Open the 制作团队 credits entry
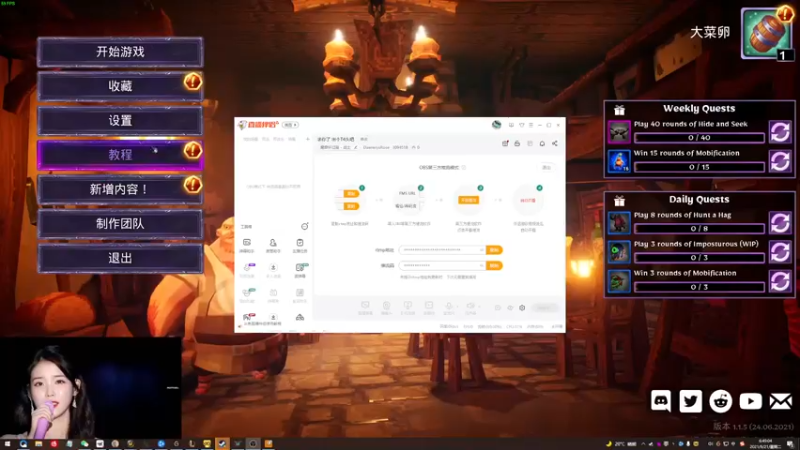Screen dimensions: 800x450 [x=120, y=223]
